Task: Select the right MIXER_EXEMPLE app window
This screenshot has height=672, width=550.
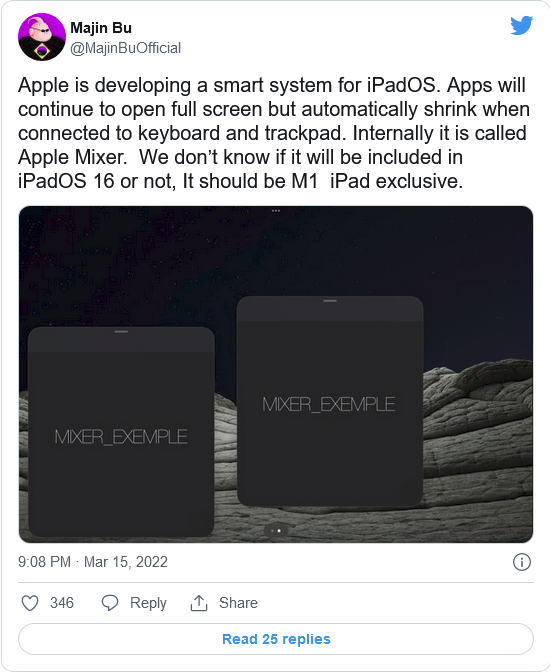Action: [330, 401]
